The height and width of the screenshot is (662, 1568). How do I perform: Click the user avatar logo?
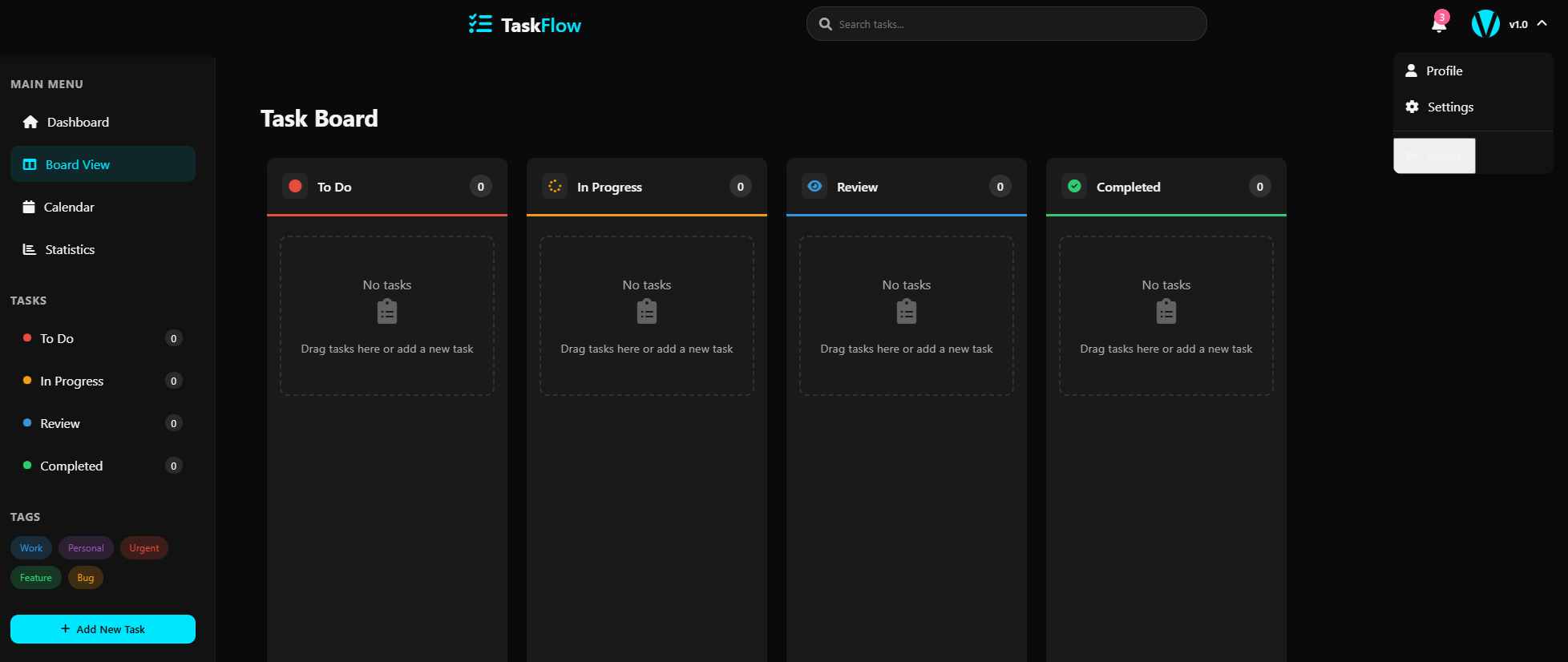point(1485,24)
